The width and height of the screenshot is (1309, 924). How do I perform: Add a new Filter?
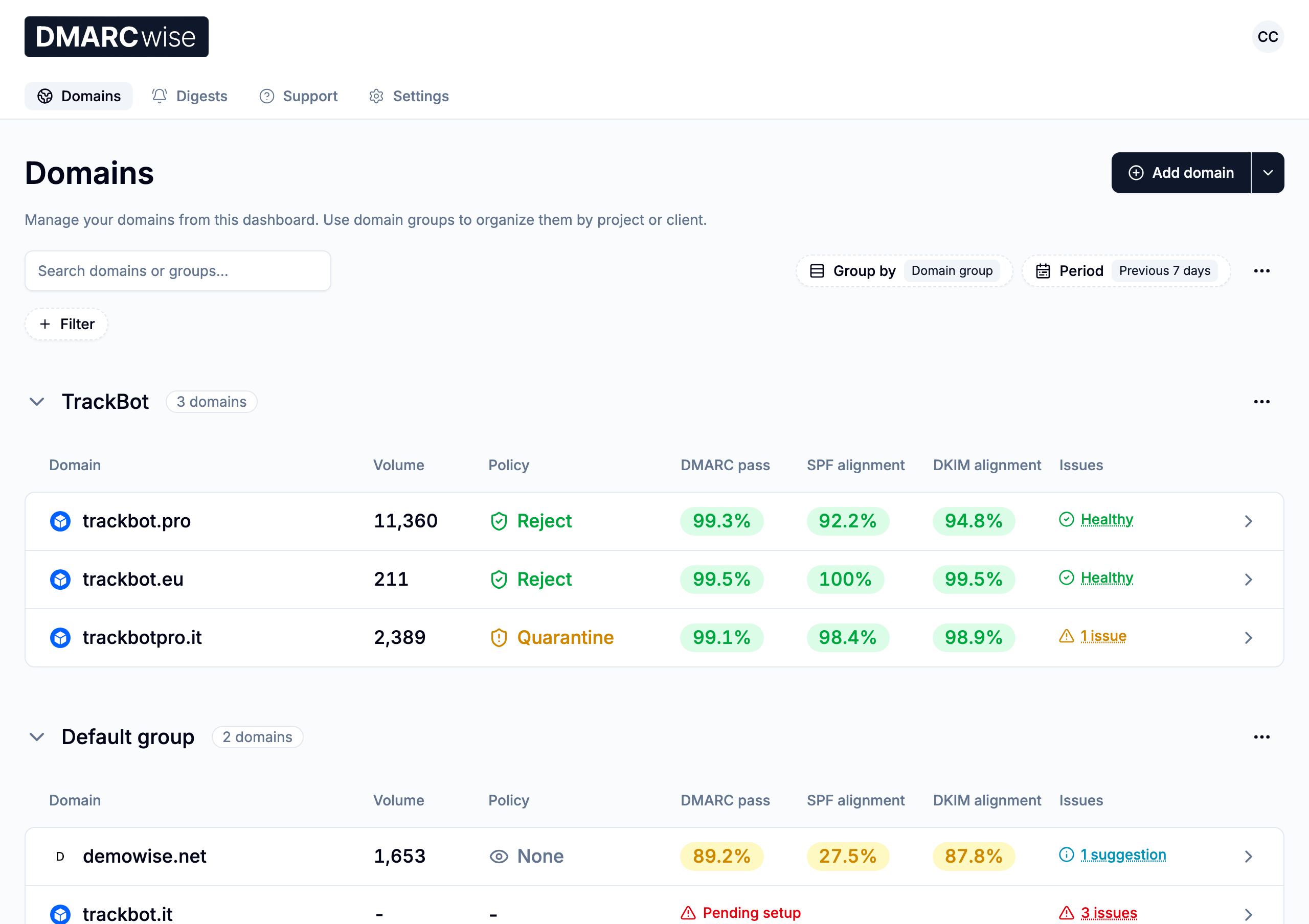click(x=66, y=324)
